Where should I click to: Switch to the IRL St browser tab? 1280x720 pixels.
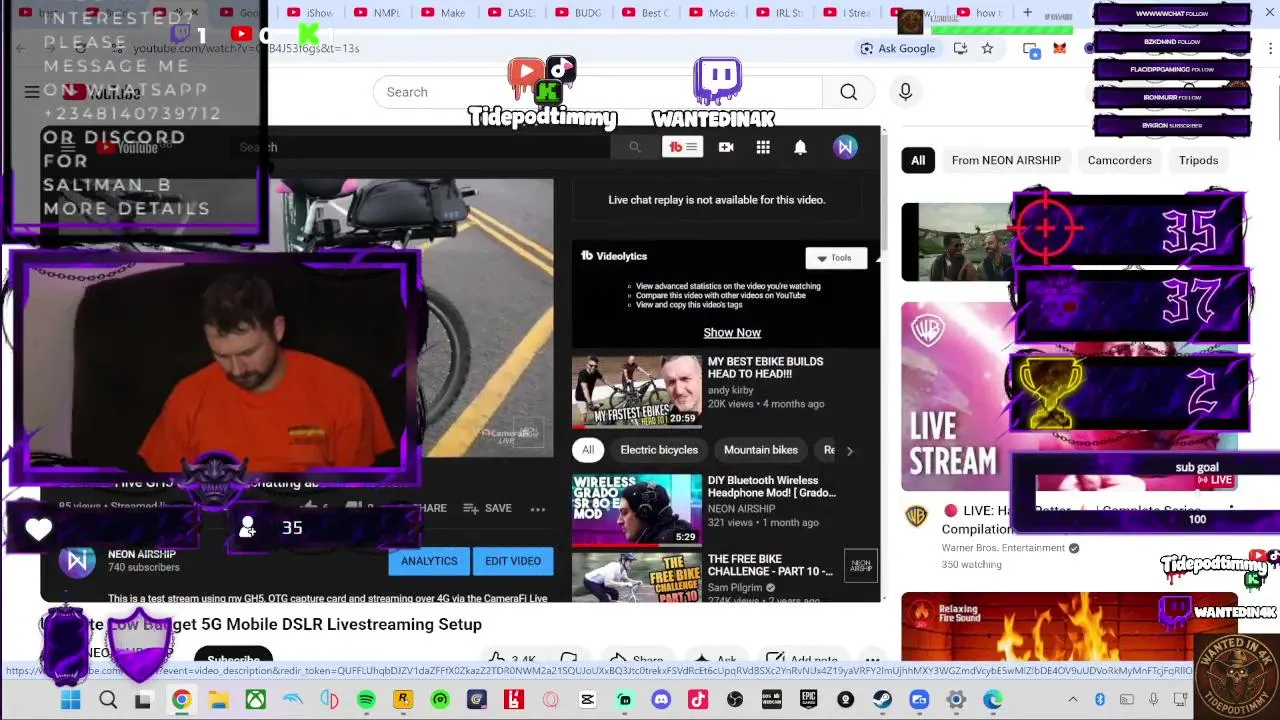coord(779,13)
